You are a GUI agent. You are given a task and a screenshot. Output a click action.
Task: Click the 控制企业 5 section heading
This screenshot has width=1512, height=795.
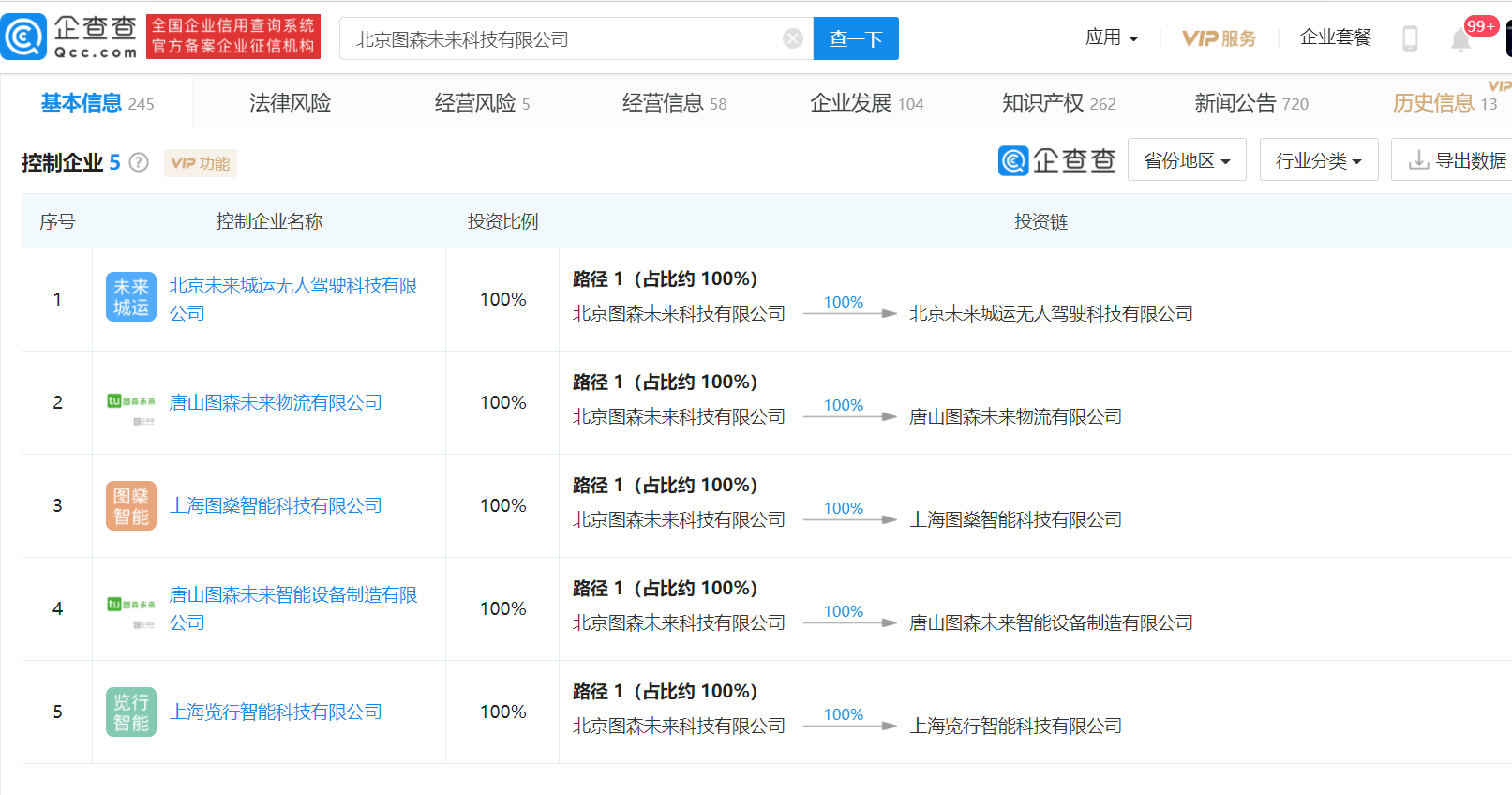coord(71,162)
